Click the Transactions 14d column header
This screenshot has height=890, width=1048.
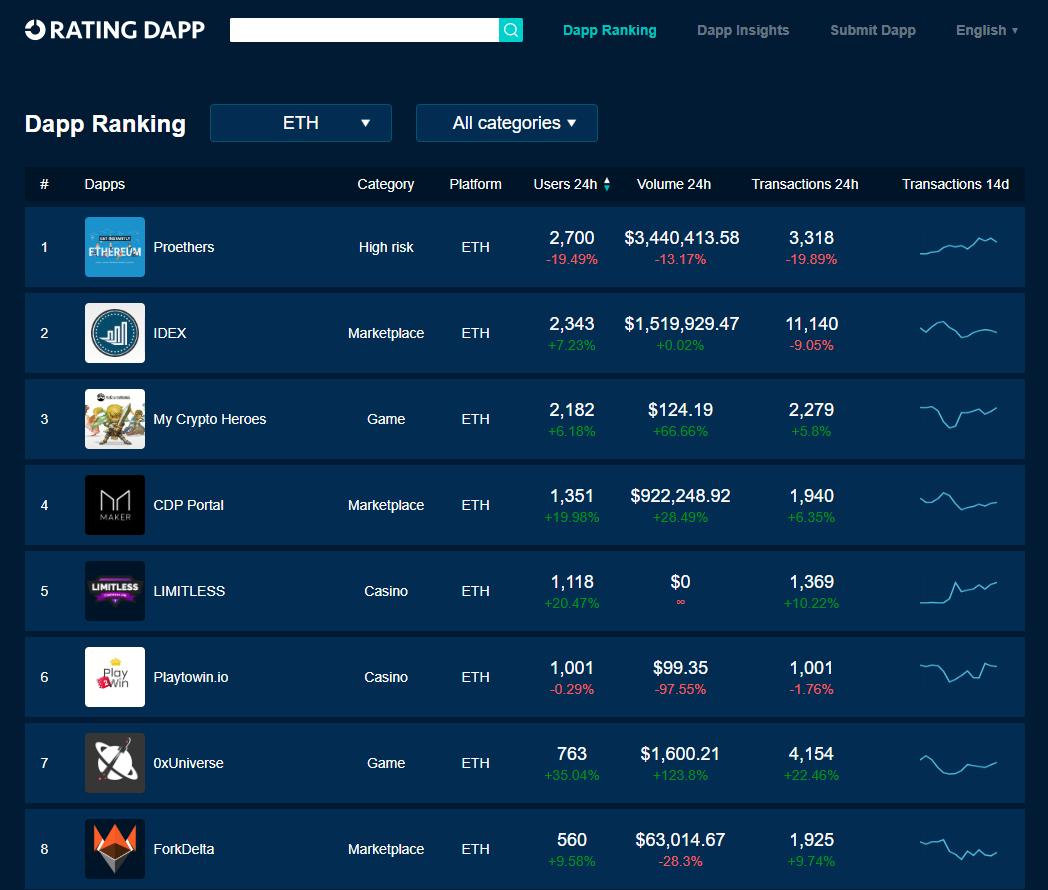click(955, 184)
